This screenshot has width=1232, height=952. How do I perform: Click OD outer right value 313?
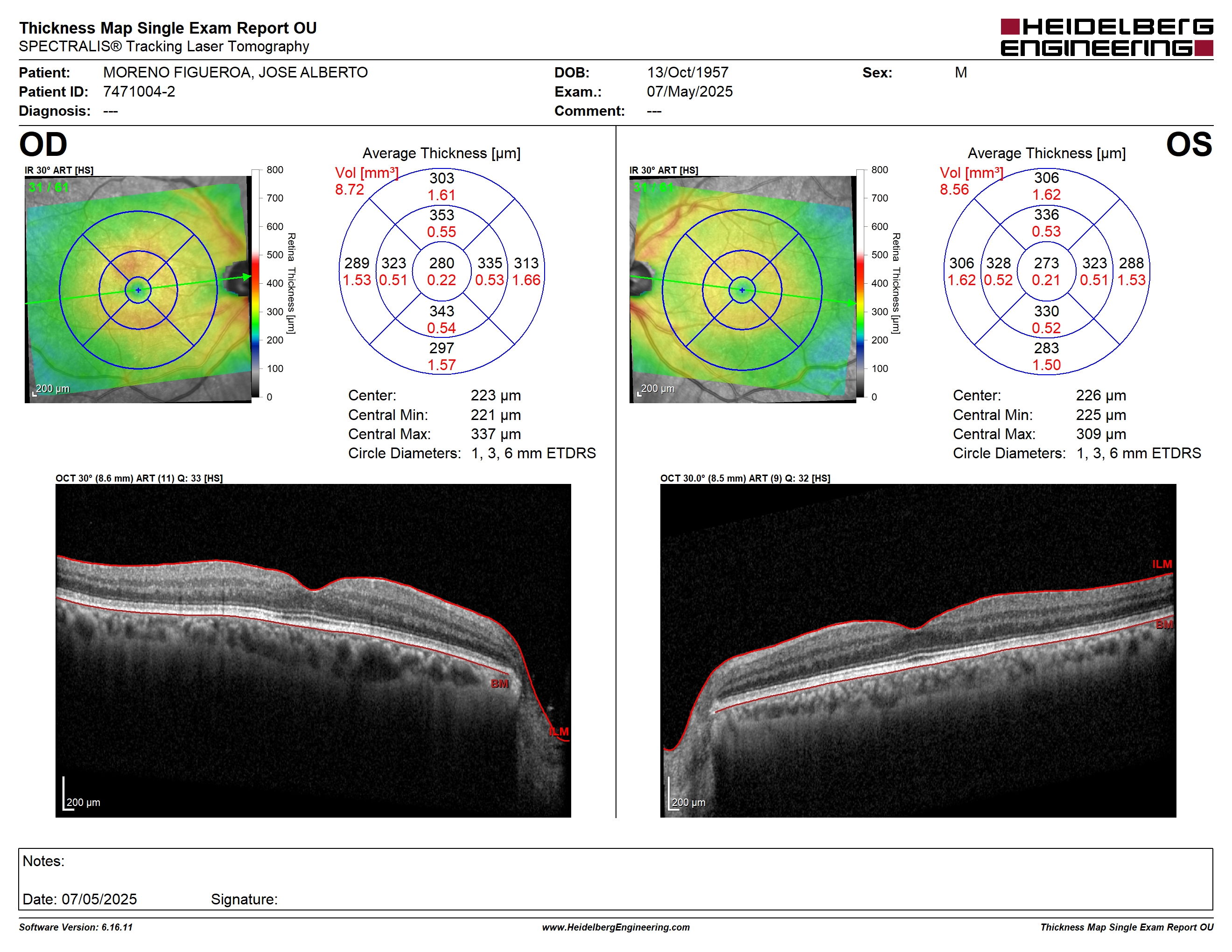click(526, 263)
